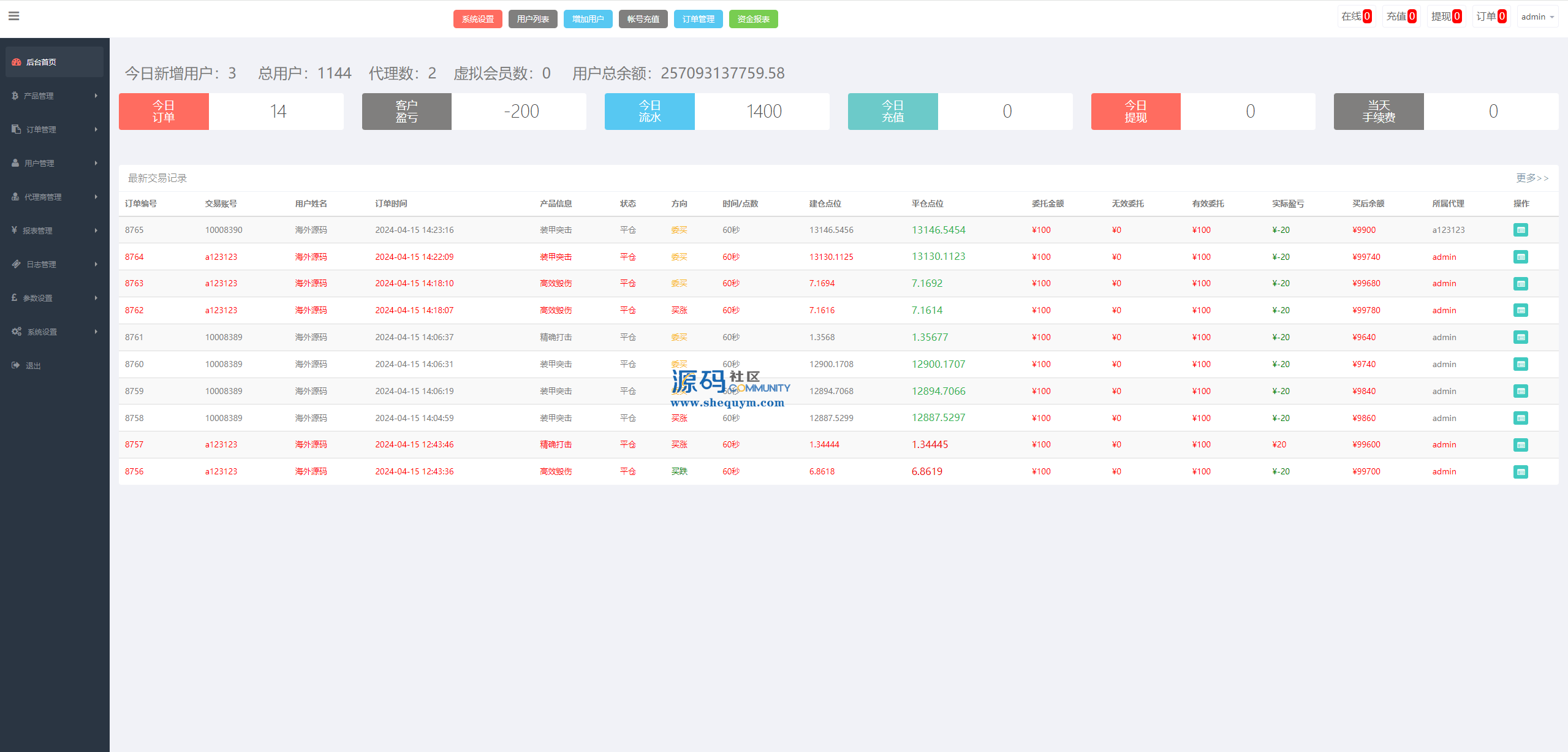
Task: Click the 今日订单 stat card
Action: click(x=231, y=112)
